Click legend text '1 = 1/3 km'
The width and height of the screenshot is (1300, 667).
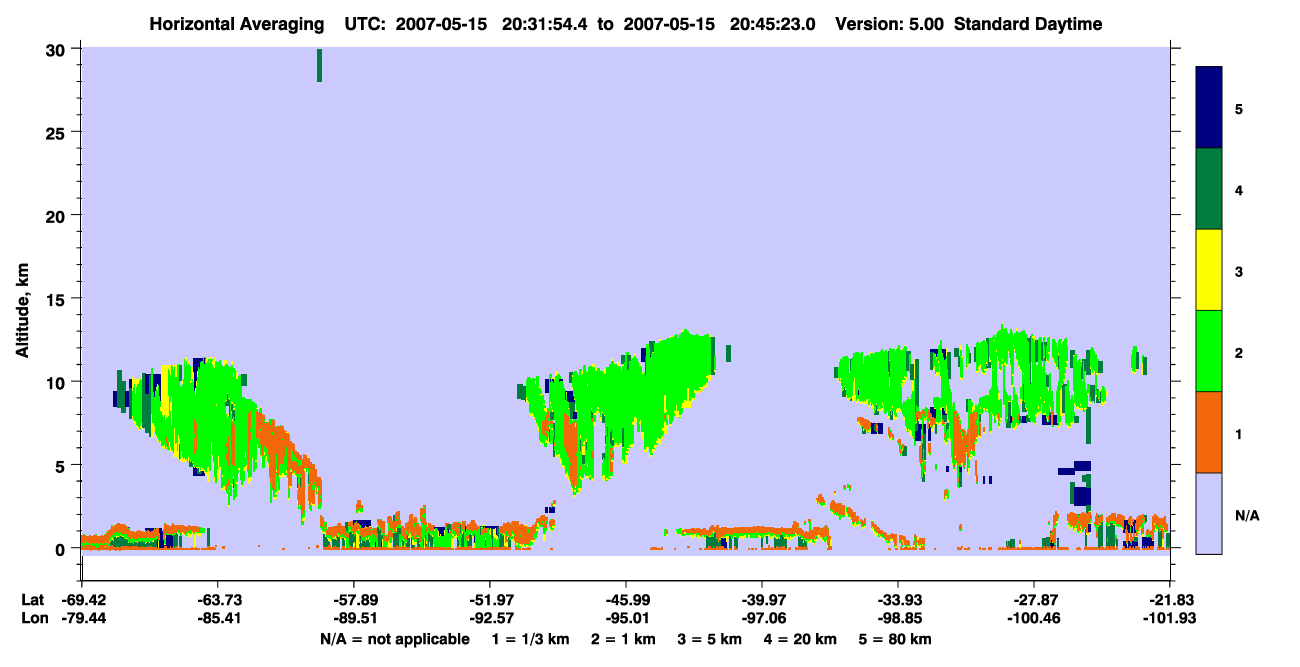(530, 639)
